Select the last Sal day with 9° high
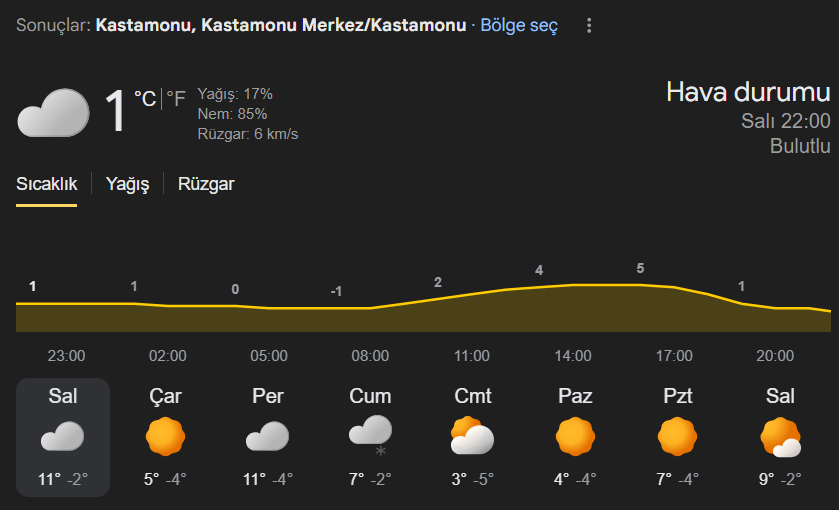This screenshot has height=510, width=839. [x=780, y=437]
